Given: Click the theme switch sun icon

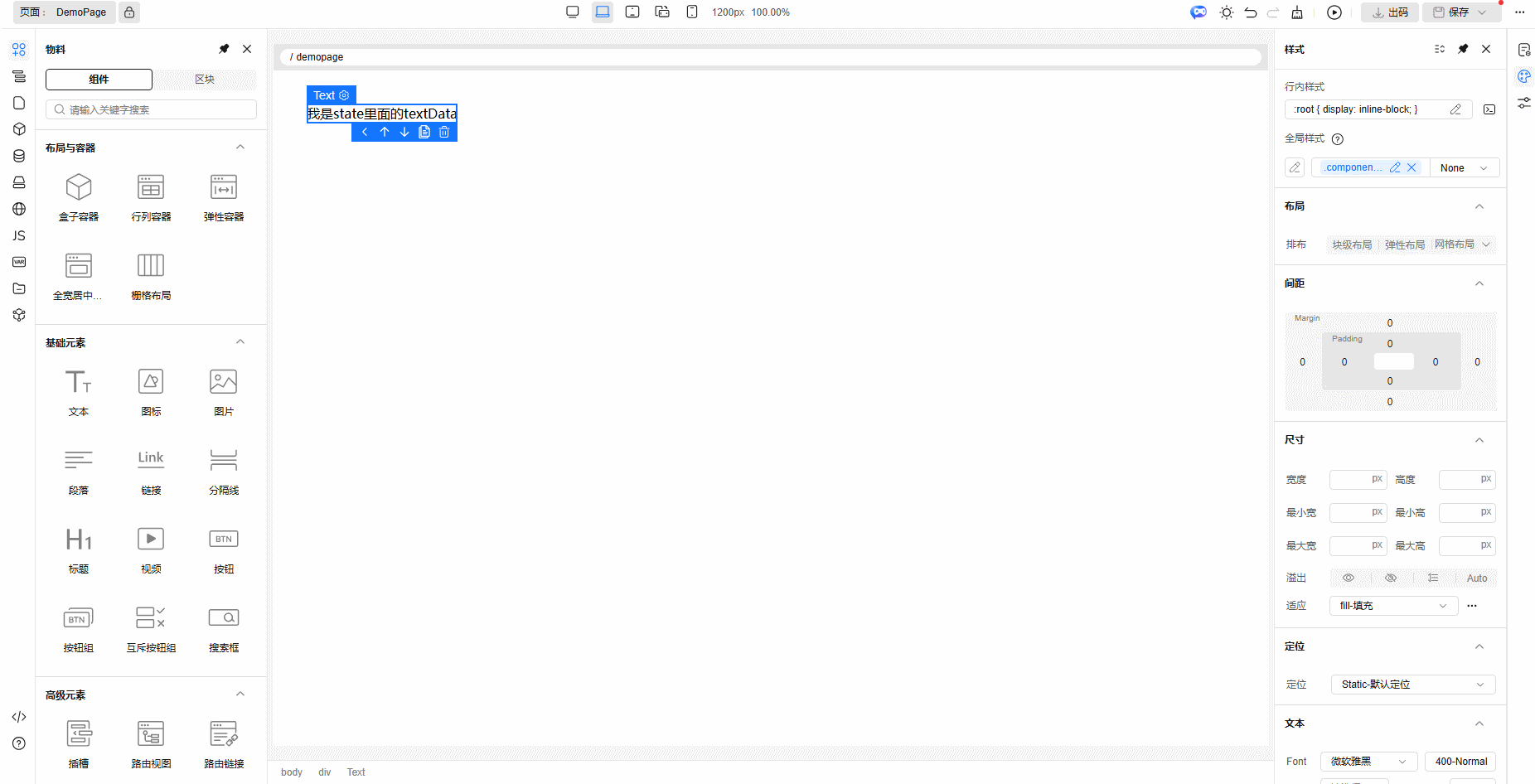Looking at the screenshot, I should coord(1227,12).
